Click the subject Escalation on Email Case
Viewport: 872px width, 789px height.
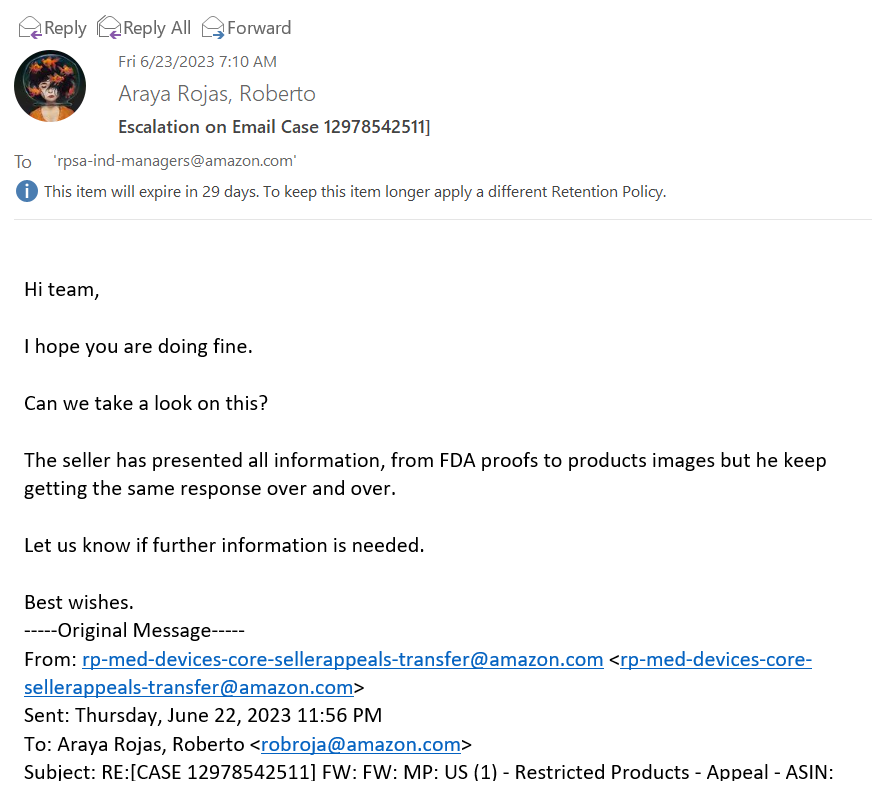[274, 127]
